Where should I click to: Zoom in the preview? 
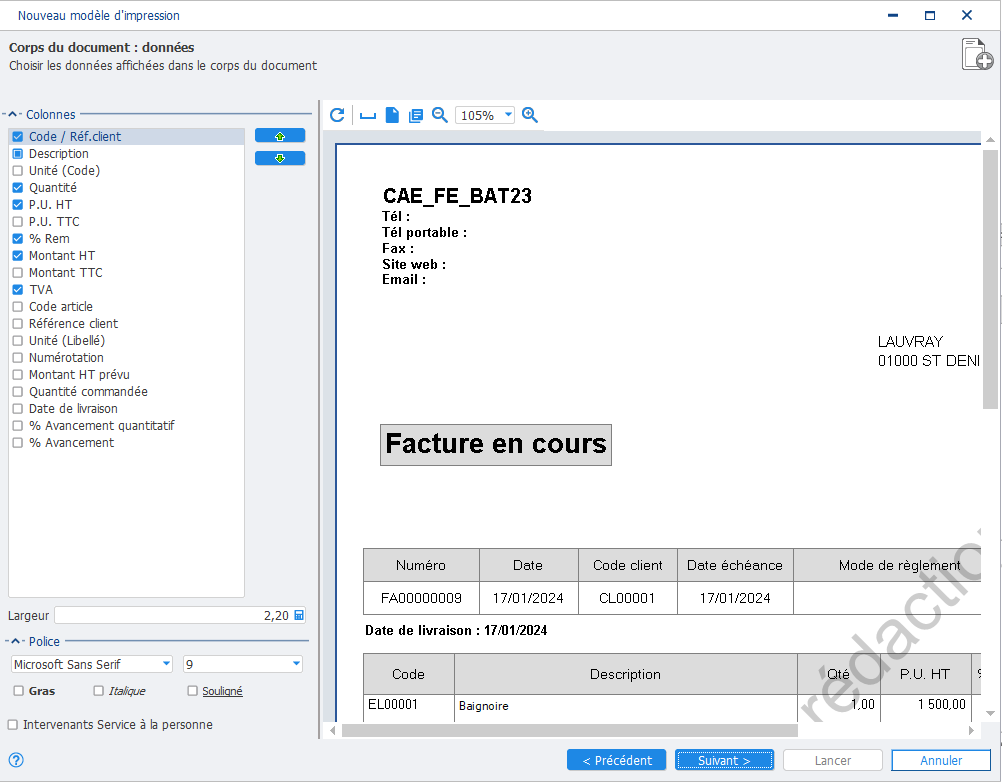(530, 115)
